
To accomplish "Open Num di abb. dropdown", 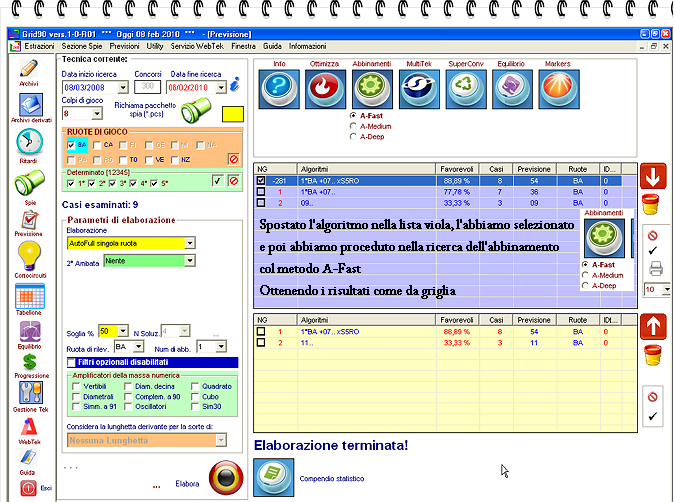I will (221, 347).
